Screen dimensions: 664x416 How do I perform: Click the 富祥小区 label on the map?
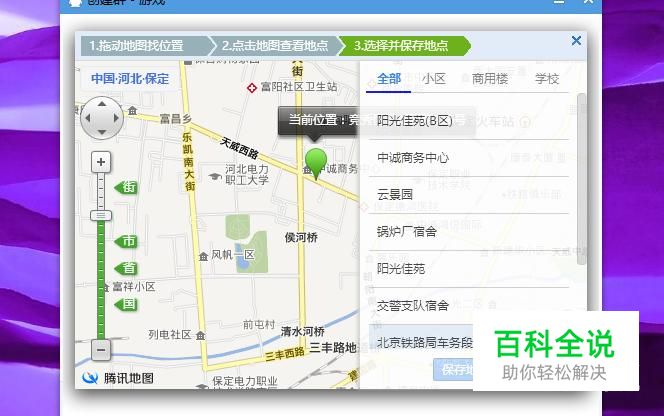pyautogui.click(x=133, y=287)
